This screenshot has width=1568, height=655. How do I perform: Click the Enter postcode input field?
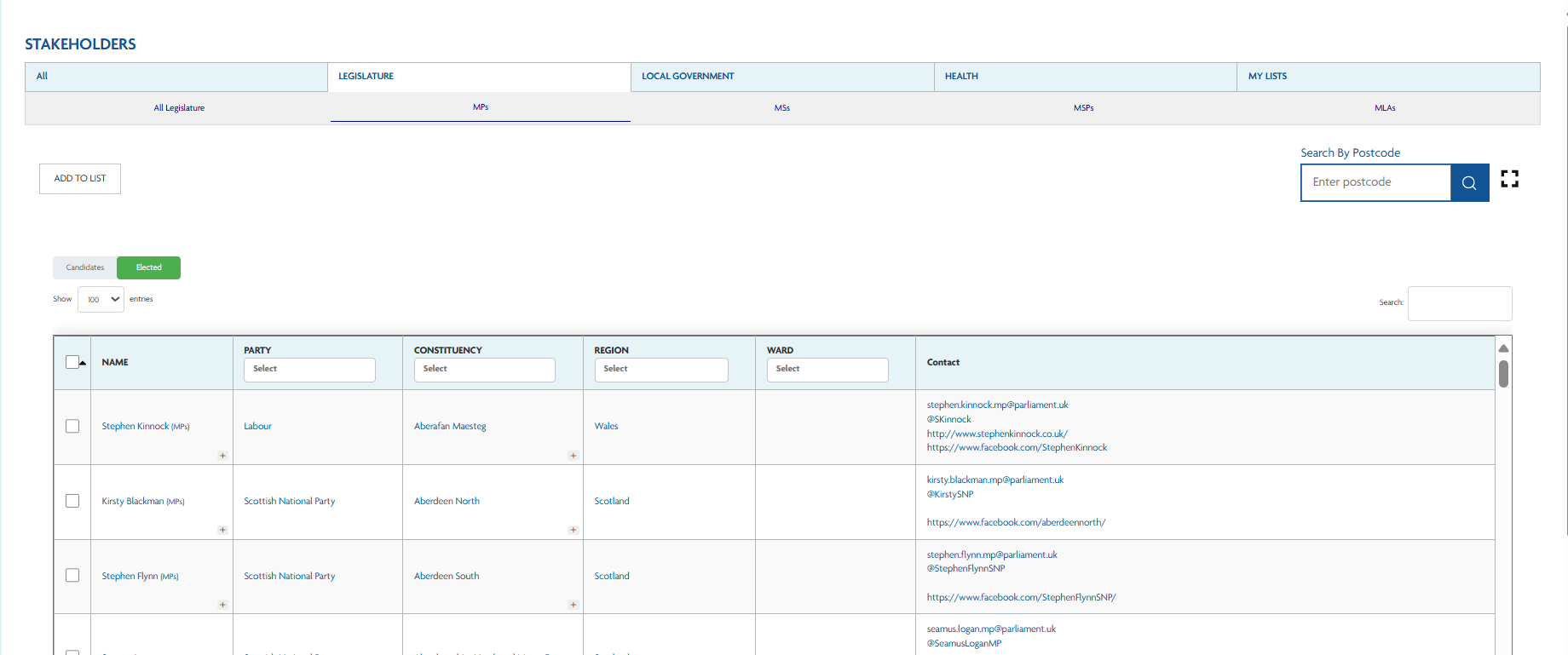point(1375,182)
